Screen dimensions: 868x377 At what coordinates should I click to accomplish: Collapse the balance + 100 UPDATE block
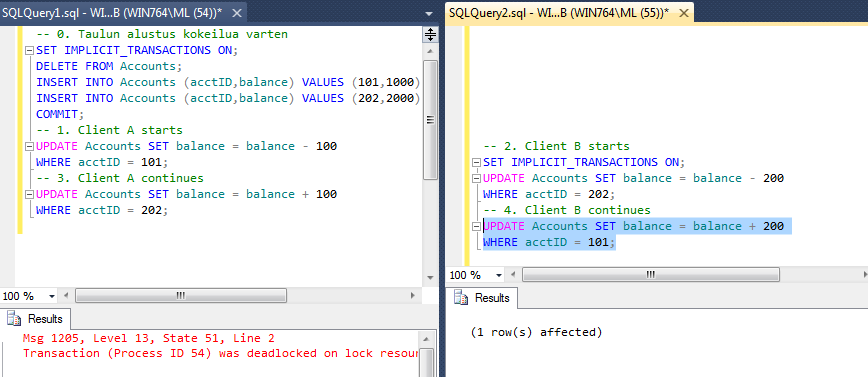pos(29,195)
